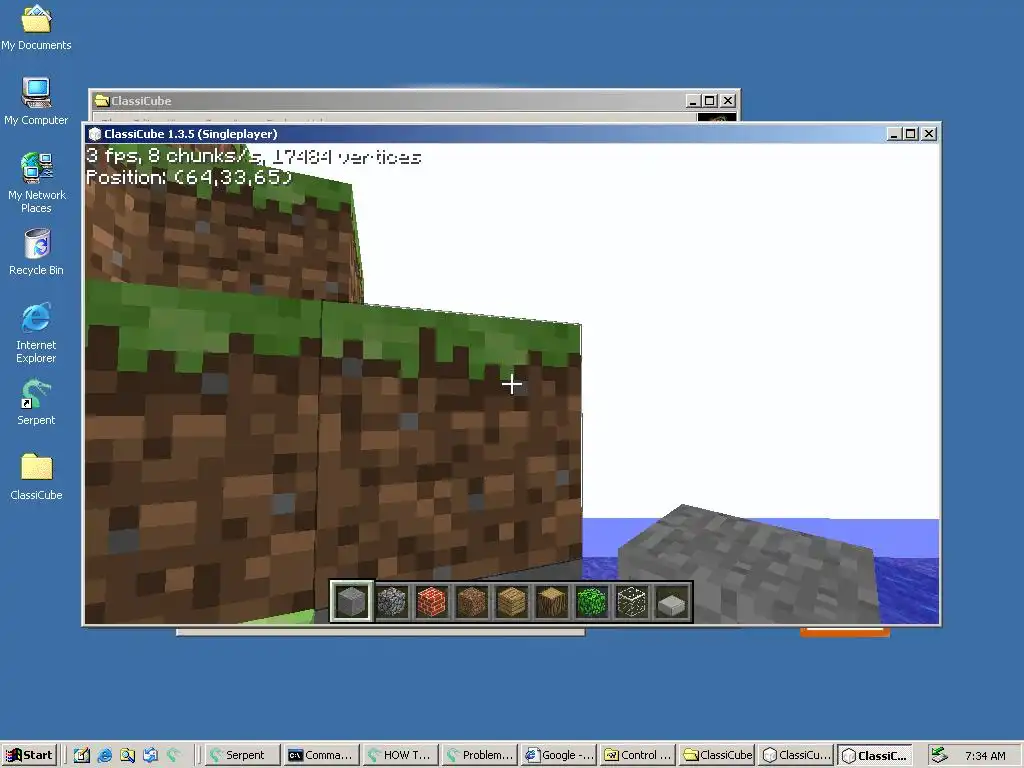Minimize the ClassiCube game window
Viewport: 1024px width, 768px height.
(895, 134)
